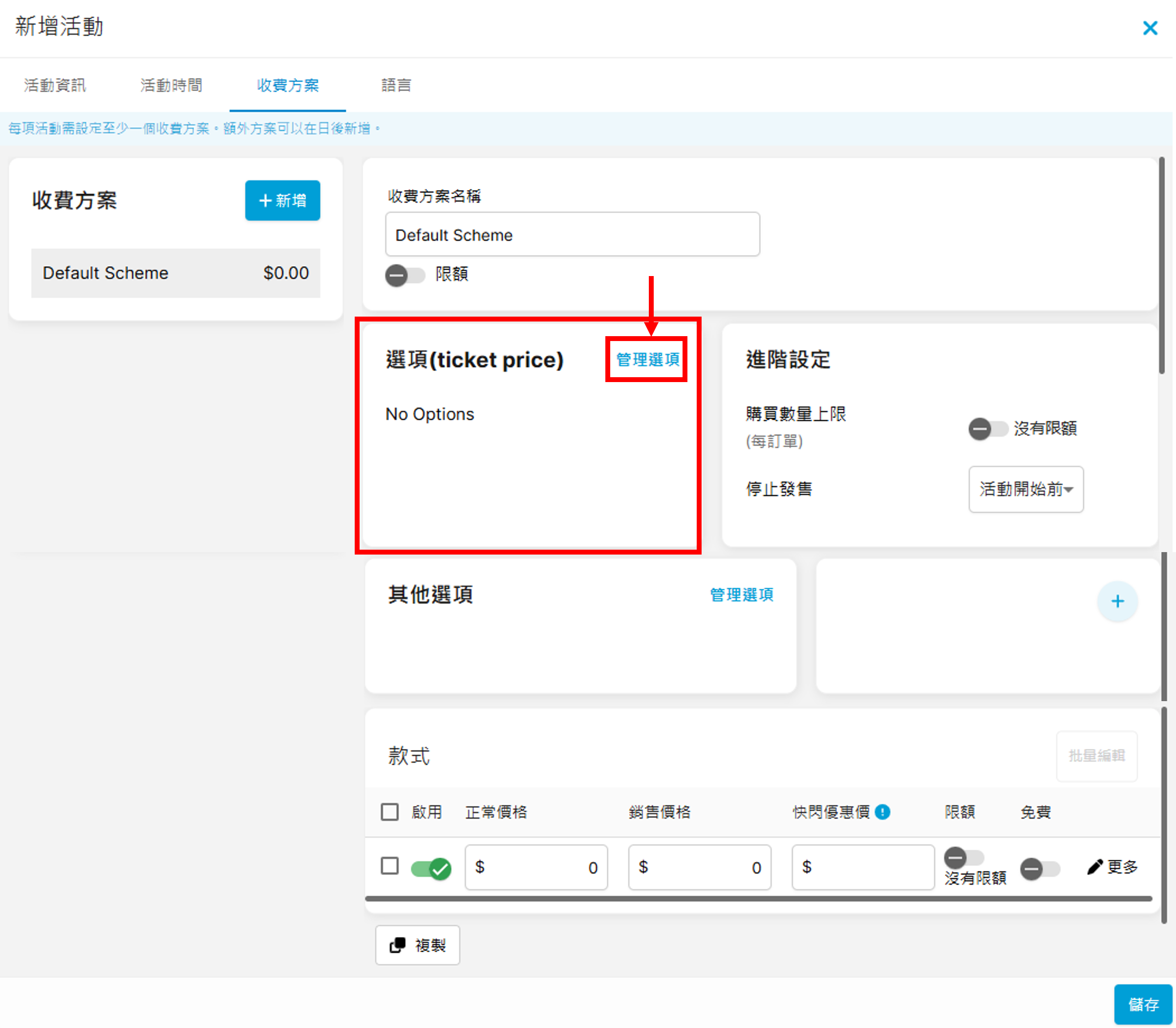Toggle the 免費 switch in variant row
This screenshot has width=1176, height=1028.
point(1040,869)
